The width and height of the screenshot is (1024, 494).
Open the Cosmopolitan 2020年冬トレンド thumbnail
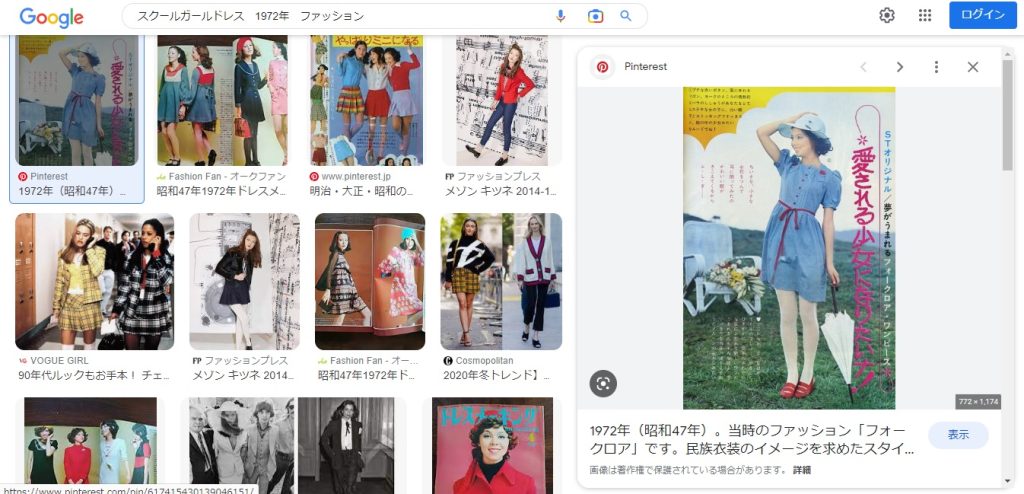(501, 281)
